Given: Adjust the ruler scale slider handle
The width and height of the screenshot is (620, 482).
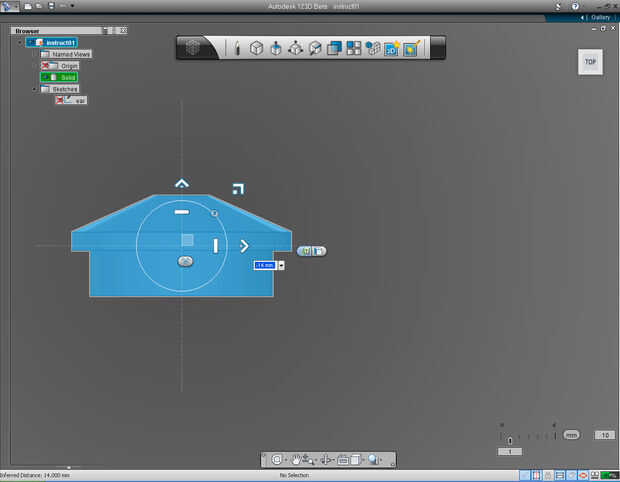Looking at the screenshot, I should coord(510,440).
